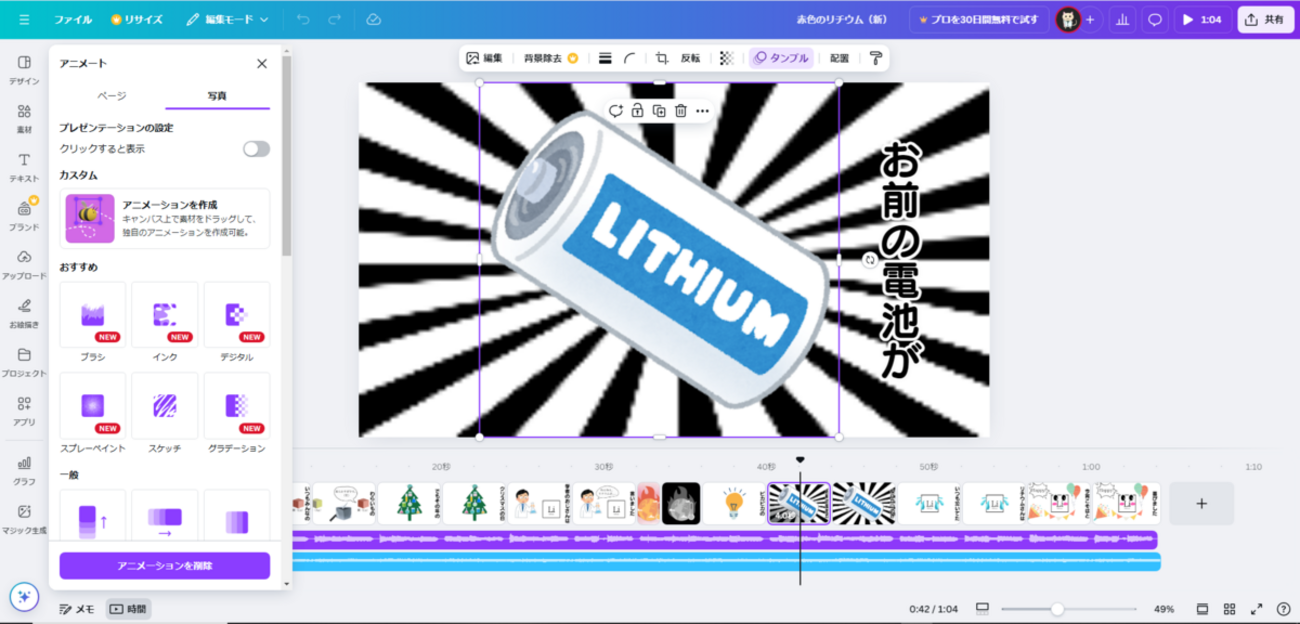Click the メモ notes button
Image resolution: width=1300 pixels, height=624 pixels.
point(77,609)
